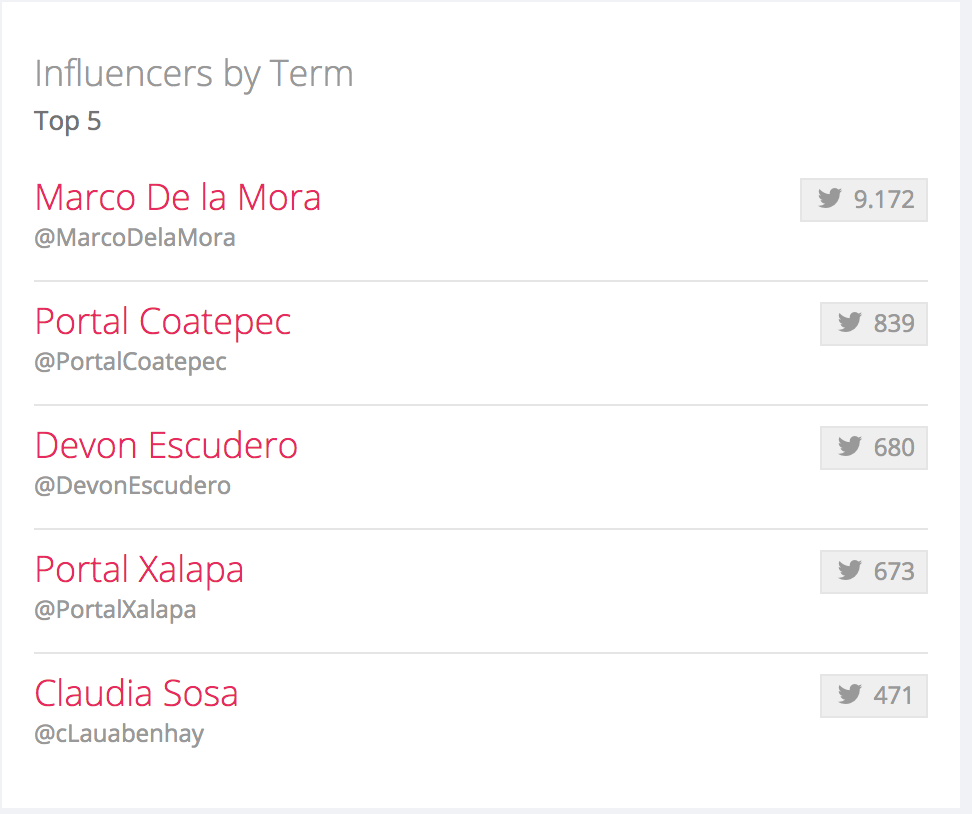Open Marco De la Mora profile link

178,197
